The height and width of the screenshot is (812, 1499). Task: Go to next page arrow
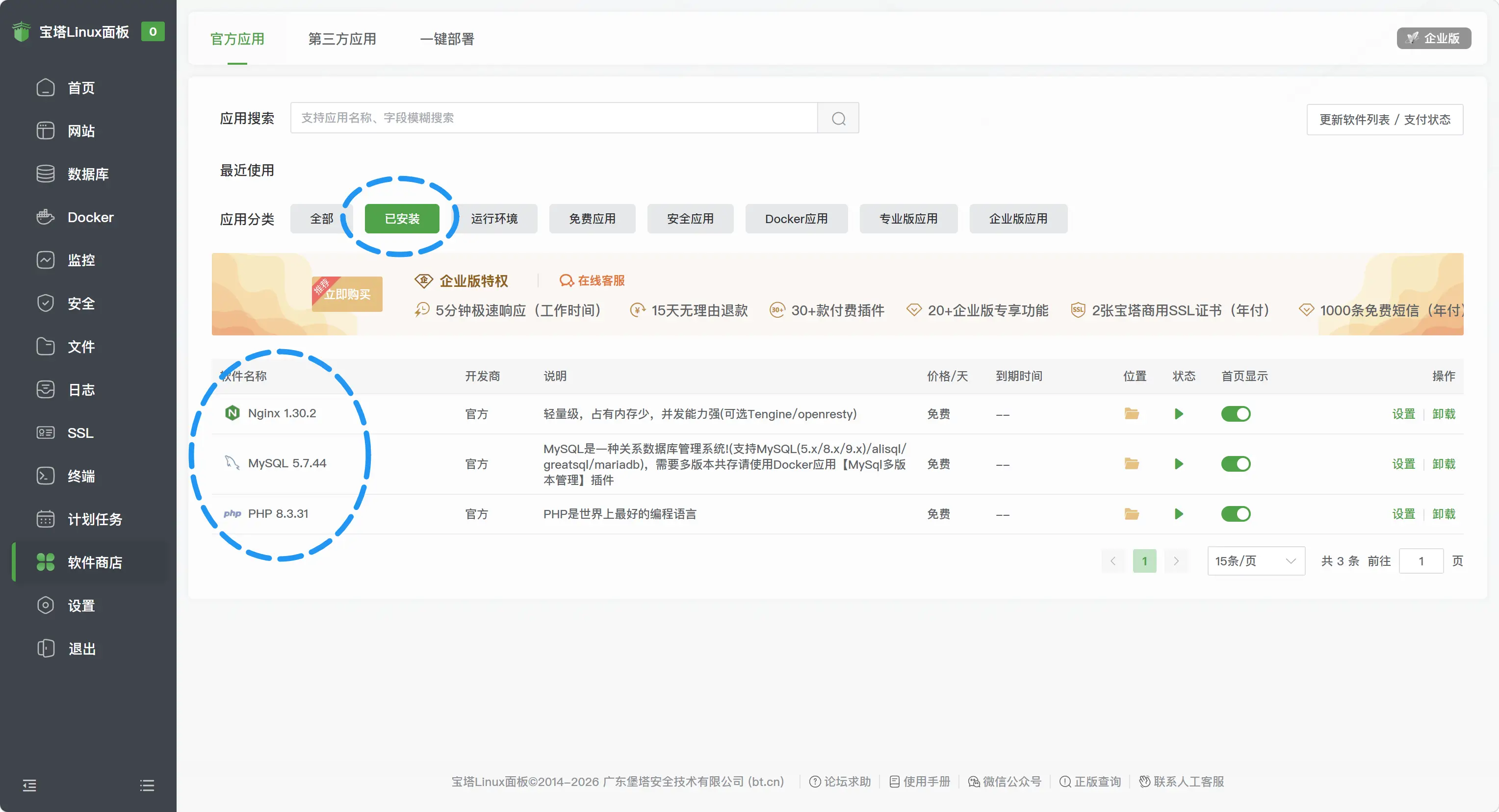[1176, 561]
